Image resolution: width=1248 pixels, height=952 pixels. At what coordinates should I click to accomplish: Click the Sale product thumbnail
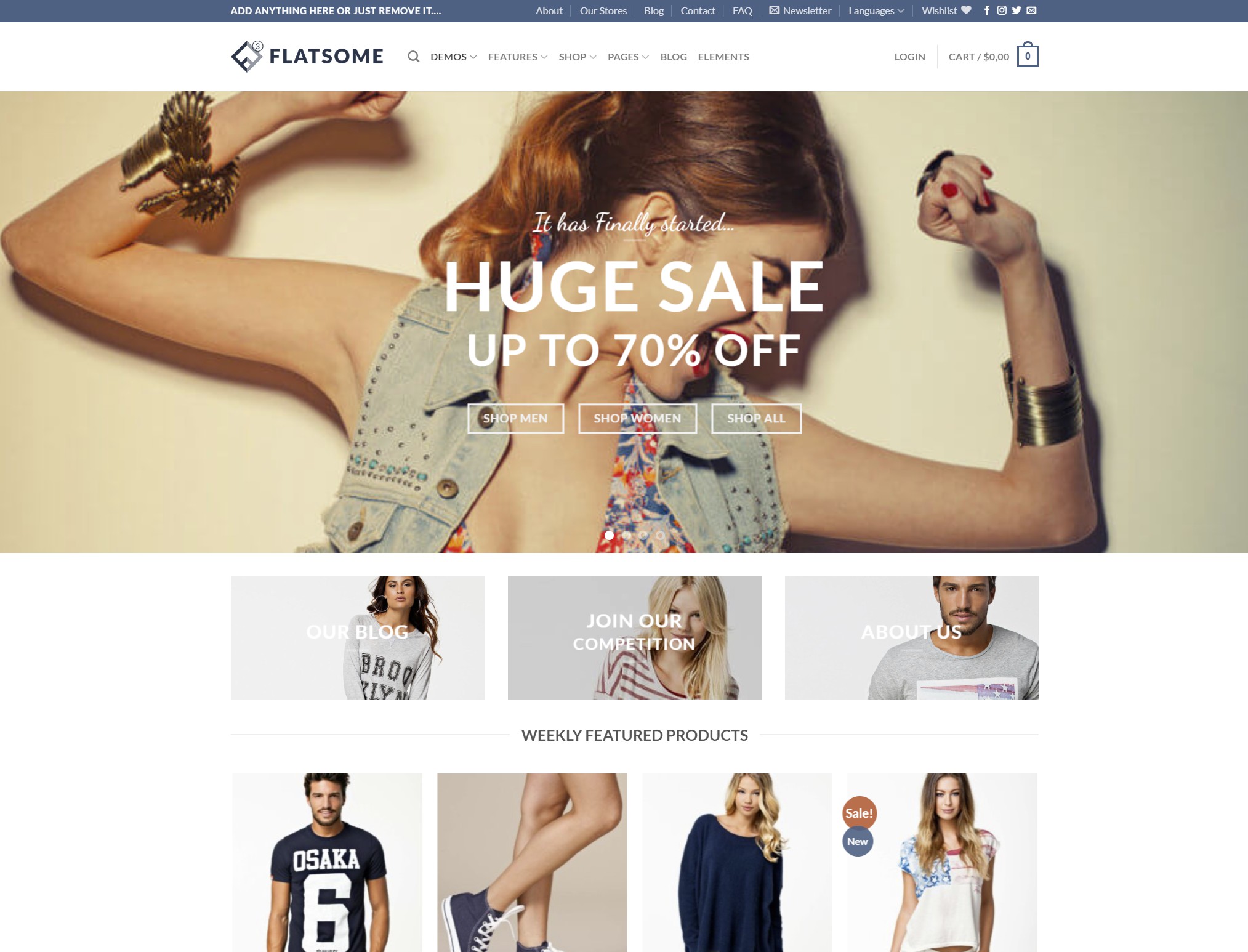point(940,862)
